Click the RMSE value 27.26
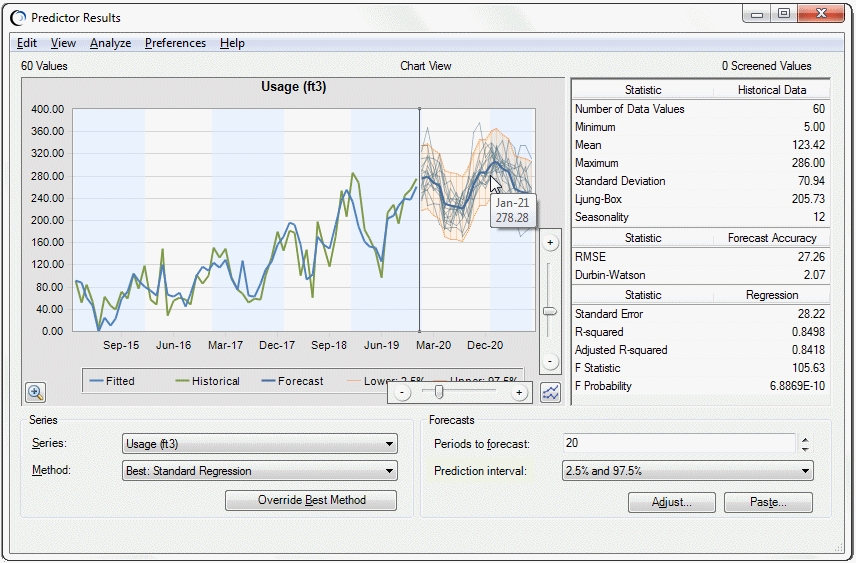 point(811,257)
